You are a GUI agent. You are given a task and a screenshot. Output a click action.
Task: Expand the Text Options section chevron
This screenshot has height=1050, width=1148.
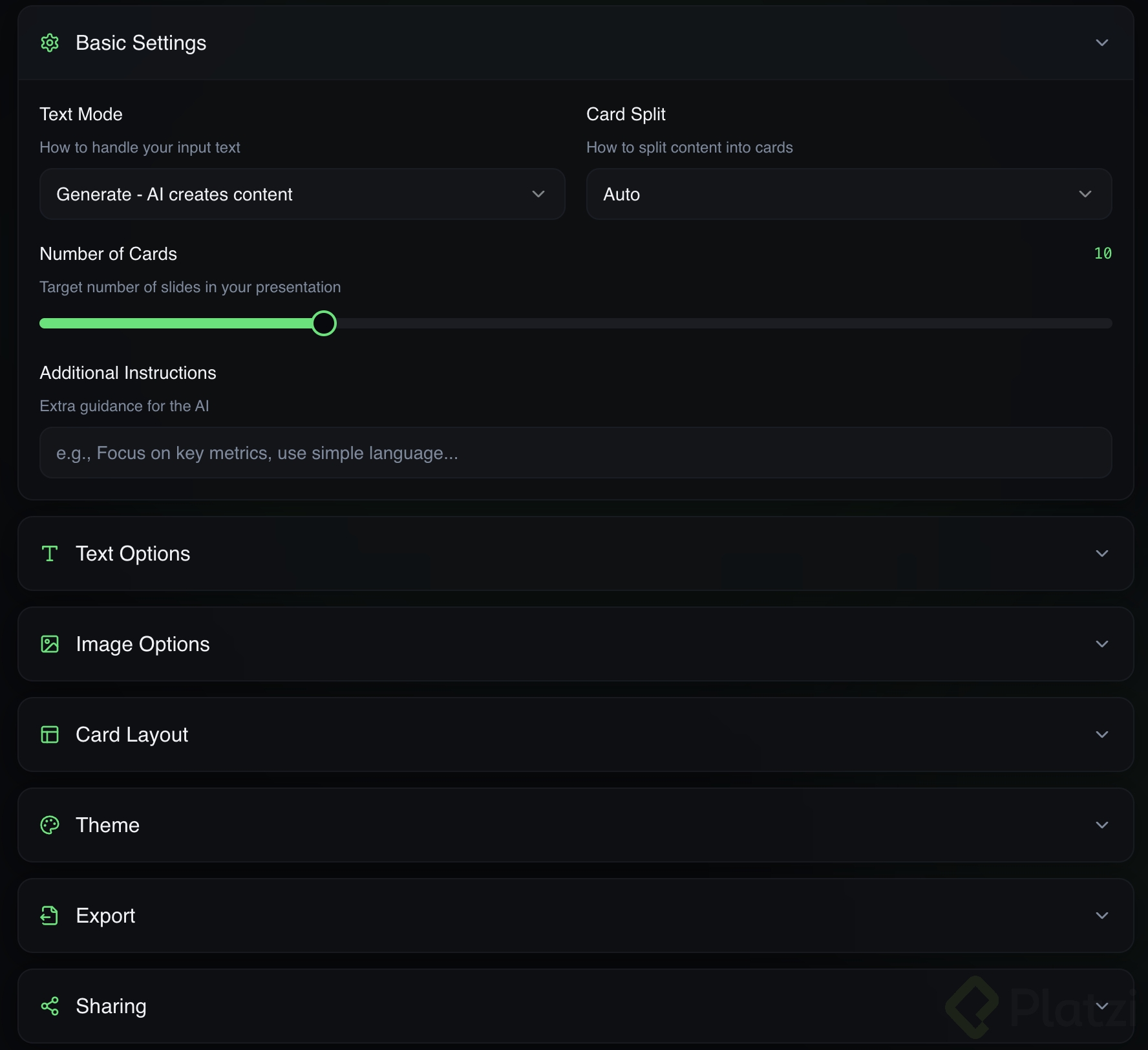pyautogui.click(x=1102, y=553)
